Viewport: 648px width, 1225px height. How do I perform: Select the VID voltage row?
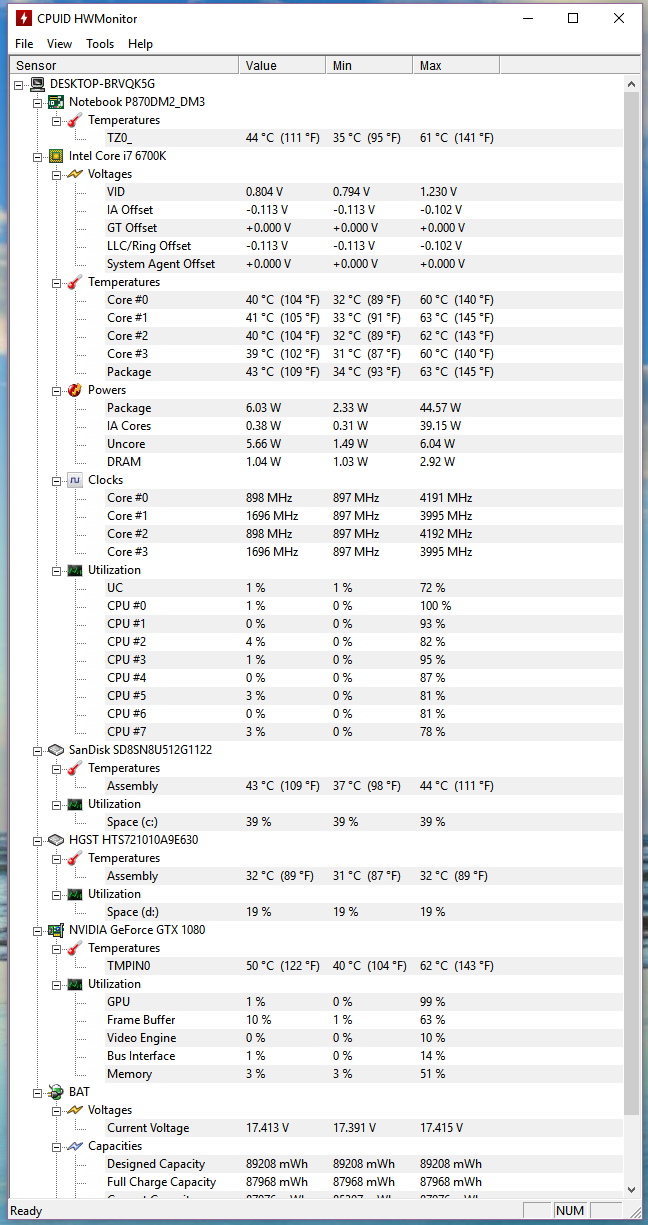[x=364, y=192]
